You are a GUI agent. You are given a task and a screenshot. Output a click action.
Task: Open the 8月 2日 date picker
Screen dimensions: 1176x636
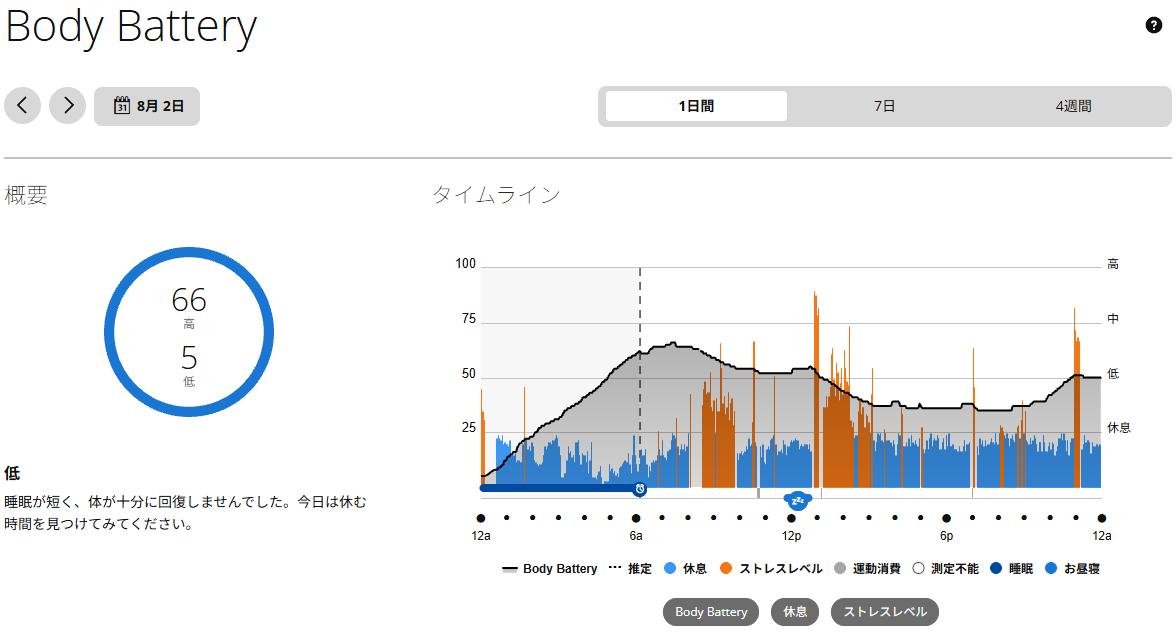click(147, 106)
